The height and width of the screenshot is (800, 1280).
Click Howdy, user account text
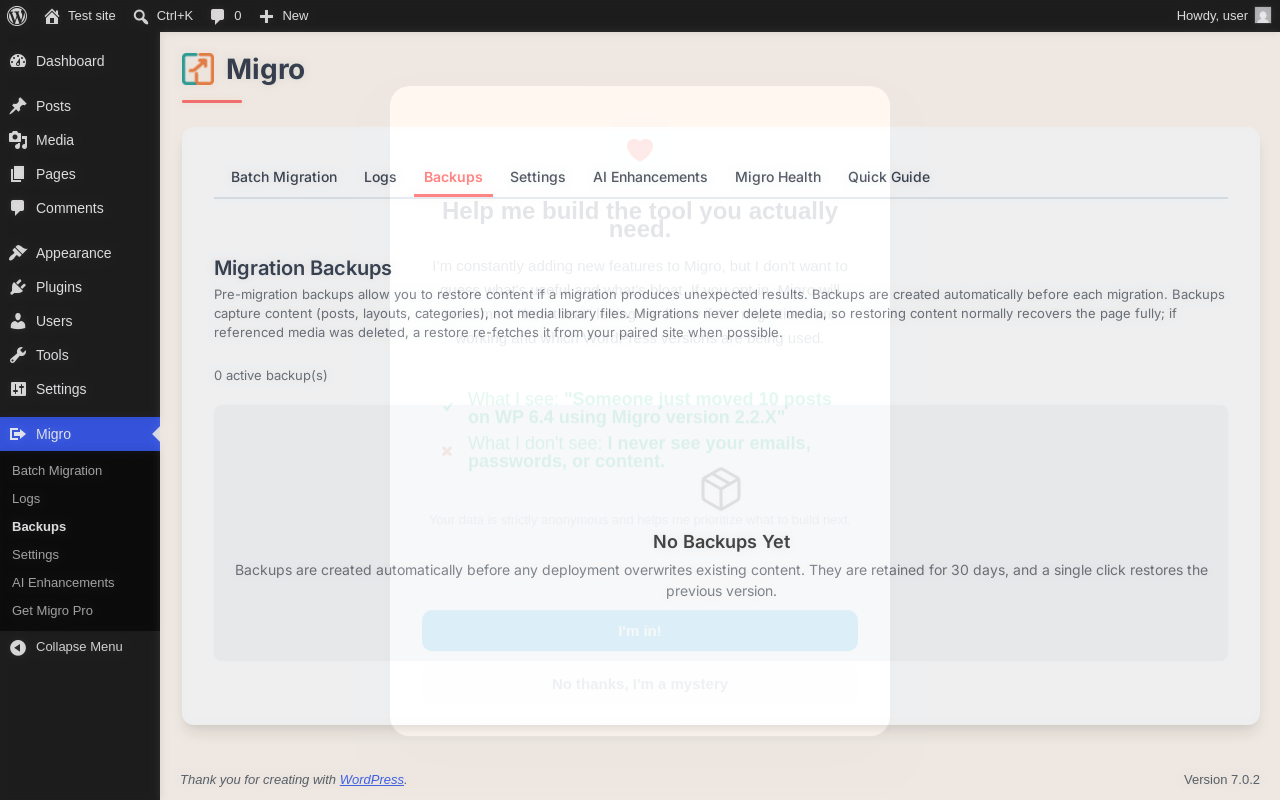point(1212,16)
